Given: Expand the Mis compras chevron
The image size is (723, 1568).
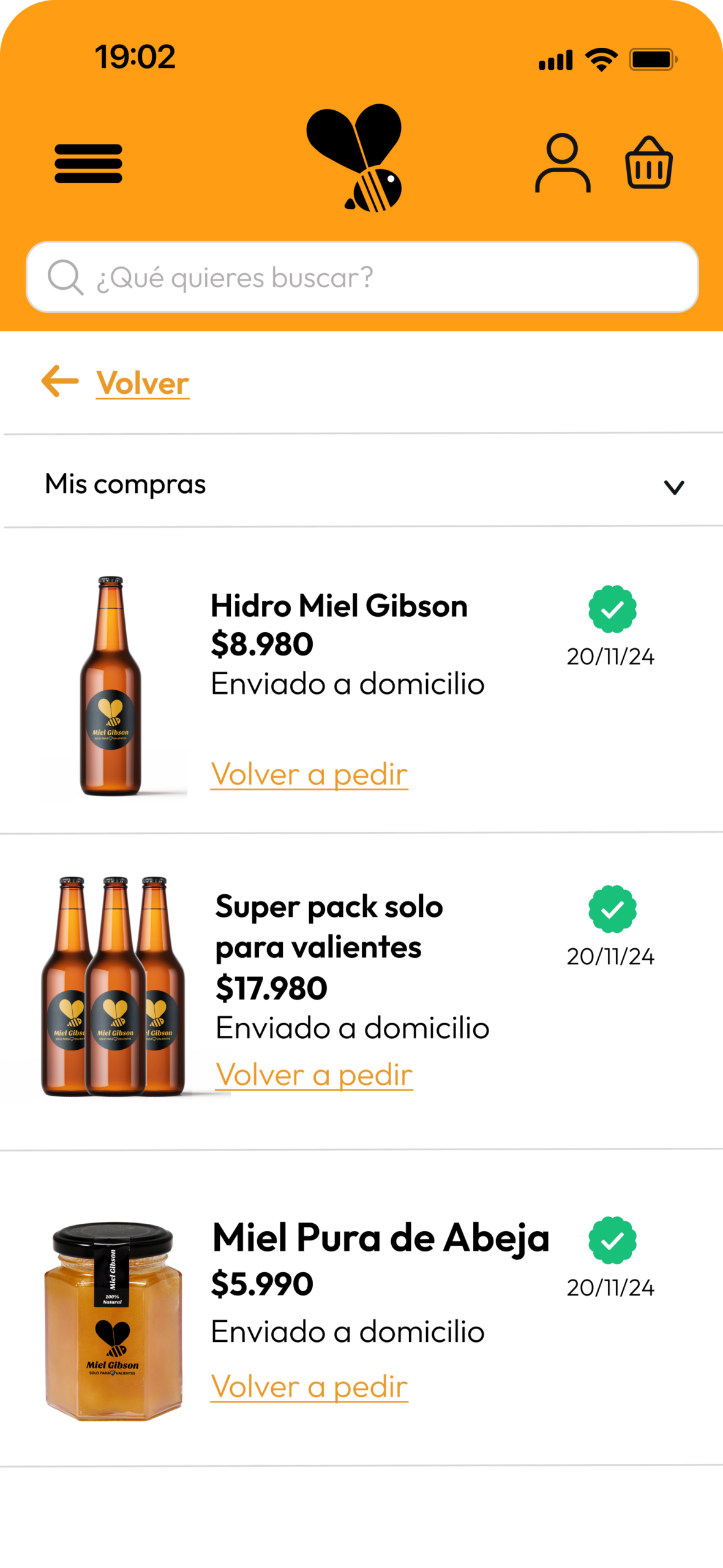Looking at the screenshot, I should [674, 487].
